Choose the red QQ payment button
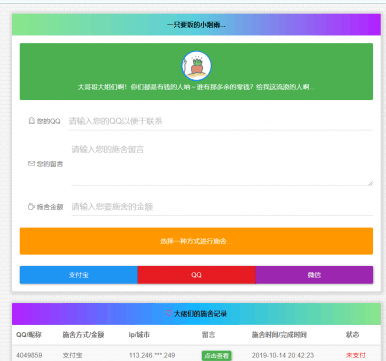 pyautogui.click(x=196, y=275)
